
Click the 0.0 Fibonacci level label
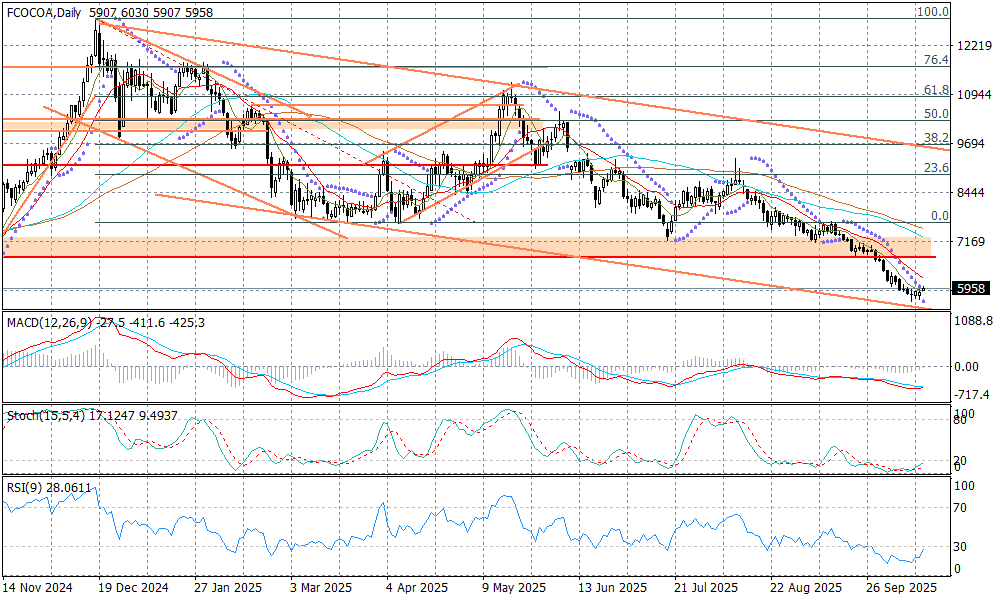pos(938,215)
